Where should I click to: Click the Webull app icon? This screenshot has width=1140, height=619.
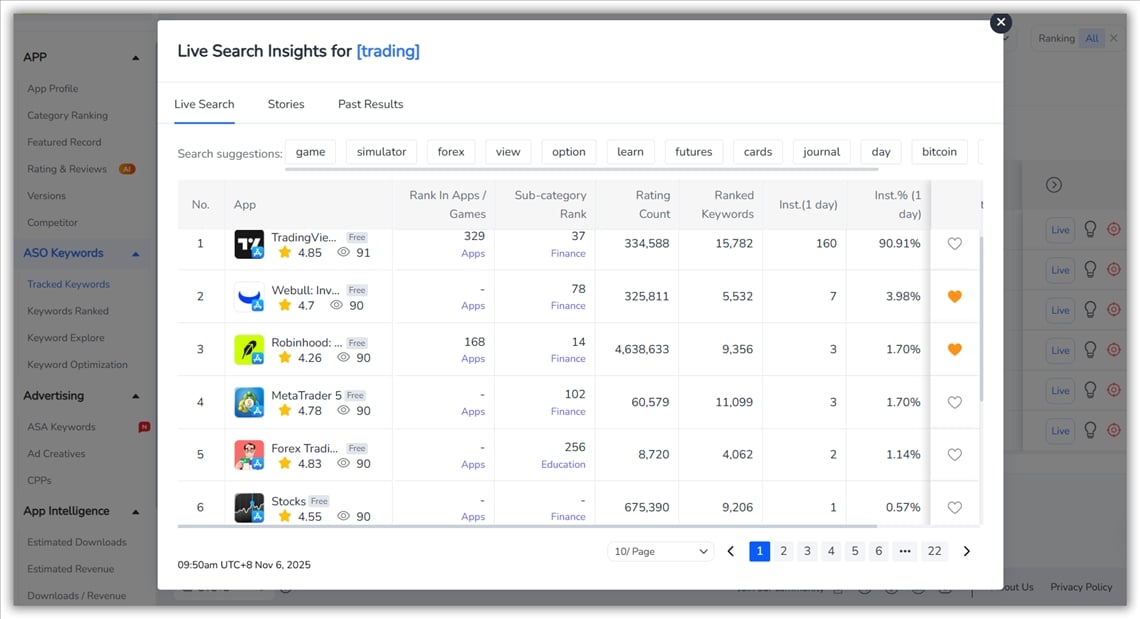pos(249,297)
